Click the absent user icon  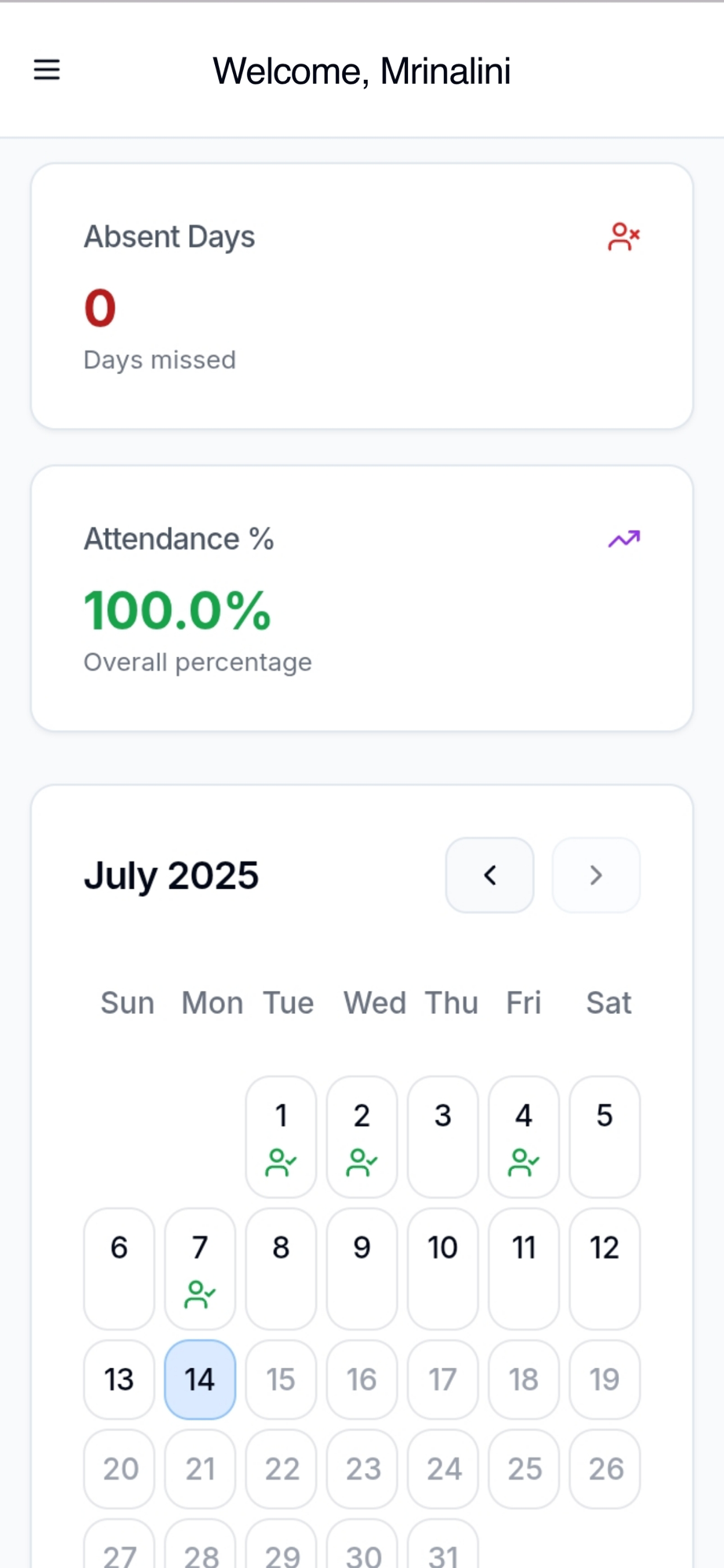[624, 237]
